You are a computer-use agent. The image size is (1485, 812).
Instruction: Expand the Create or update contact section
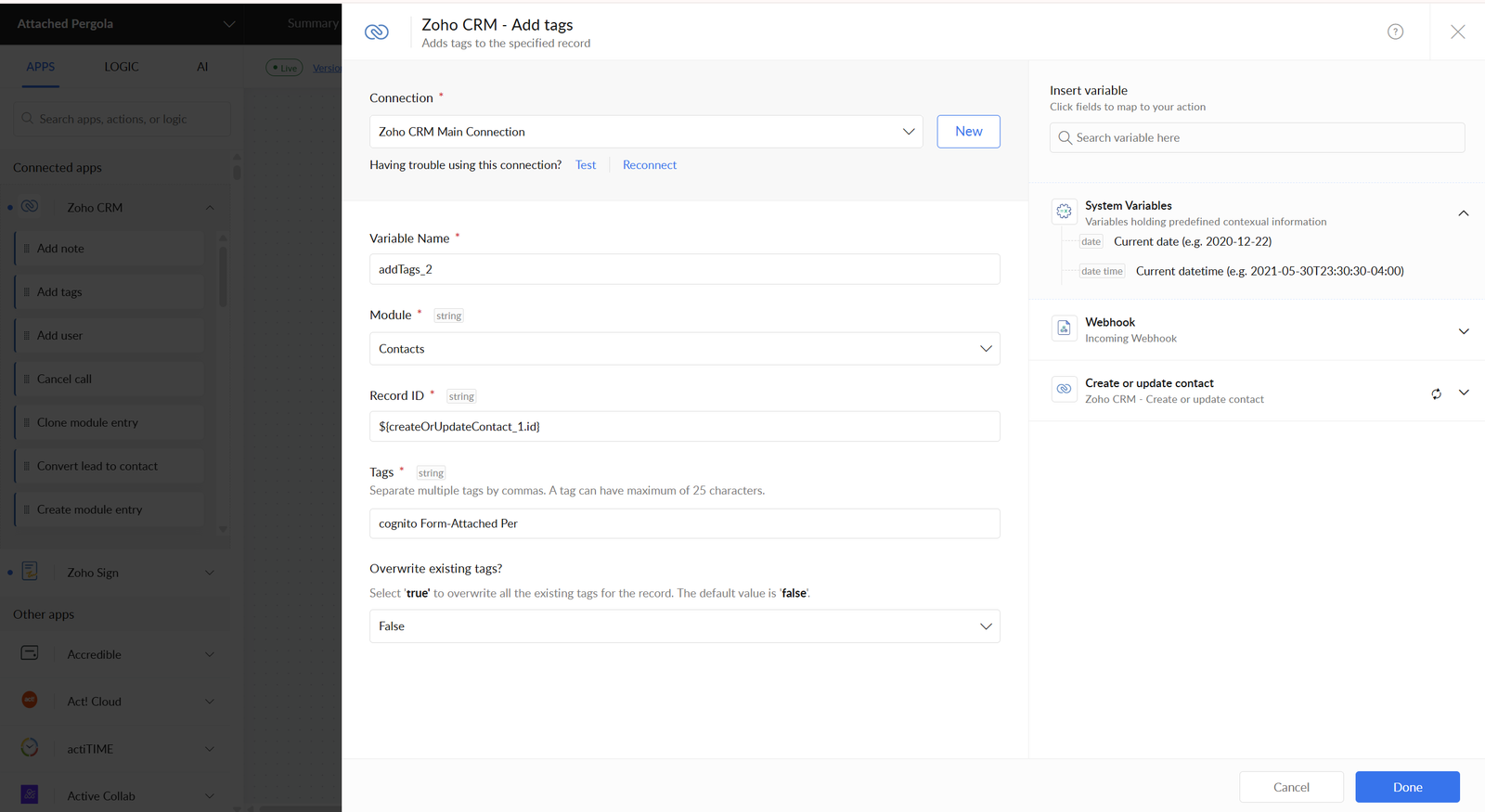point(1464,393)
